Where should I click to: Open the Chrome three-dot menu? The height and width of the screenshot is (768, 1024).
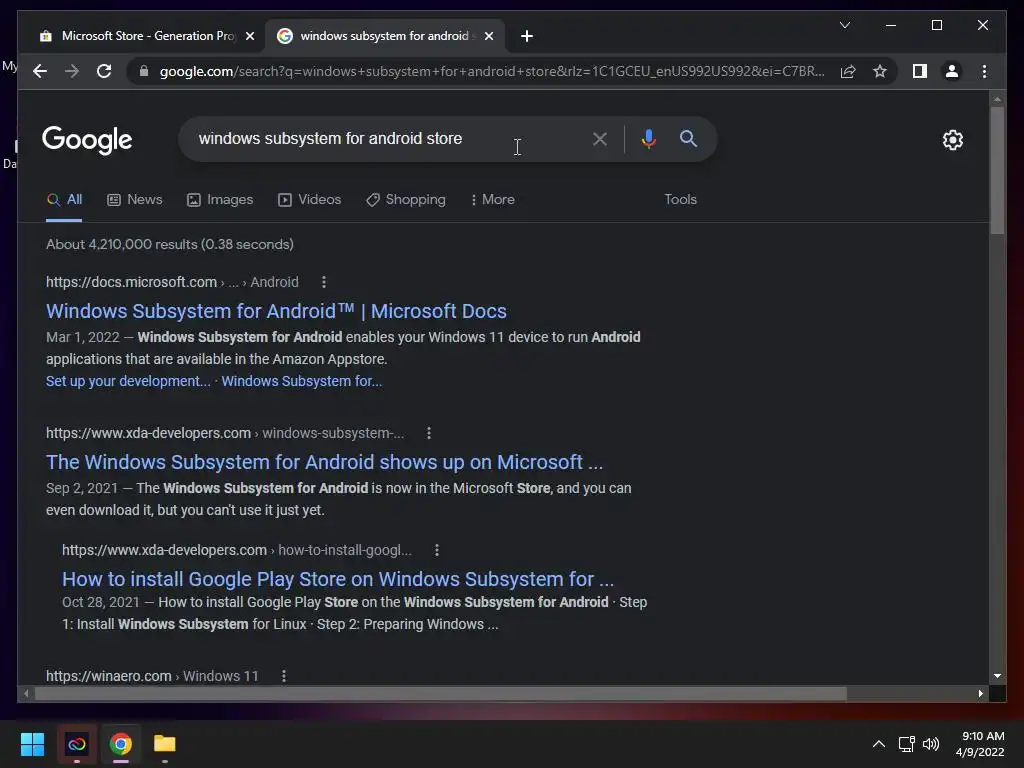point(984,71)
